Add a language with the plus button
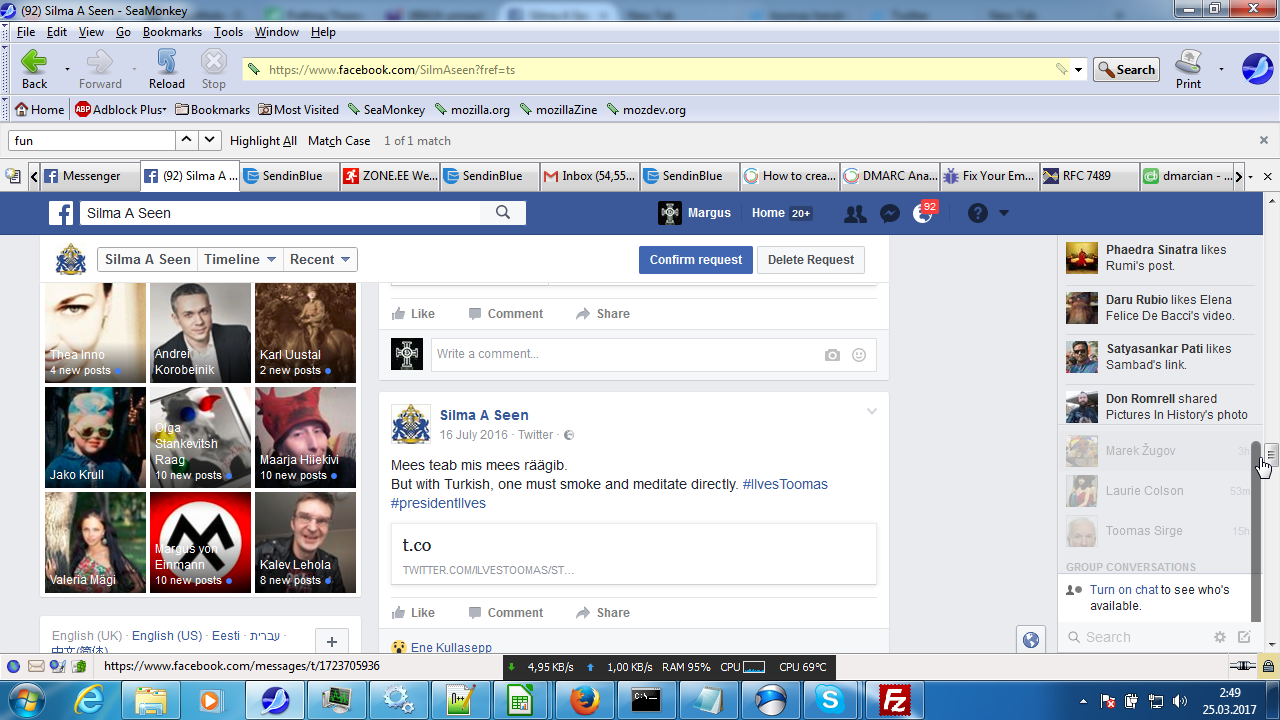The height and width of the screenshot is (720, 1280). (332, 641)
